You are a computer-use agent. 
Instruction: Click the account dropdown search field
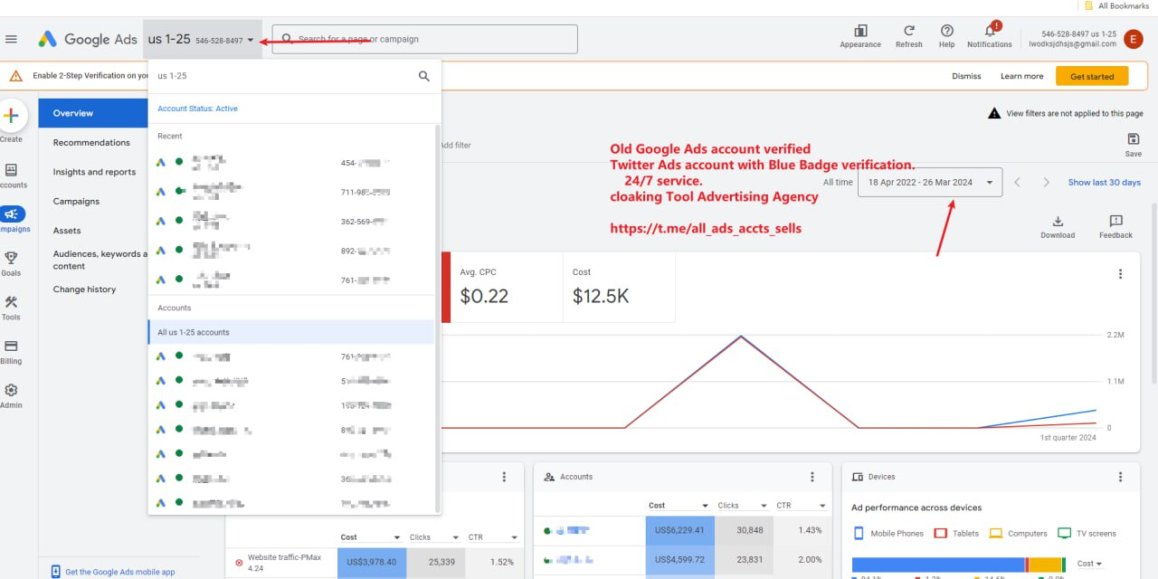click(284, 76)
